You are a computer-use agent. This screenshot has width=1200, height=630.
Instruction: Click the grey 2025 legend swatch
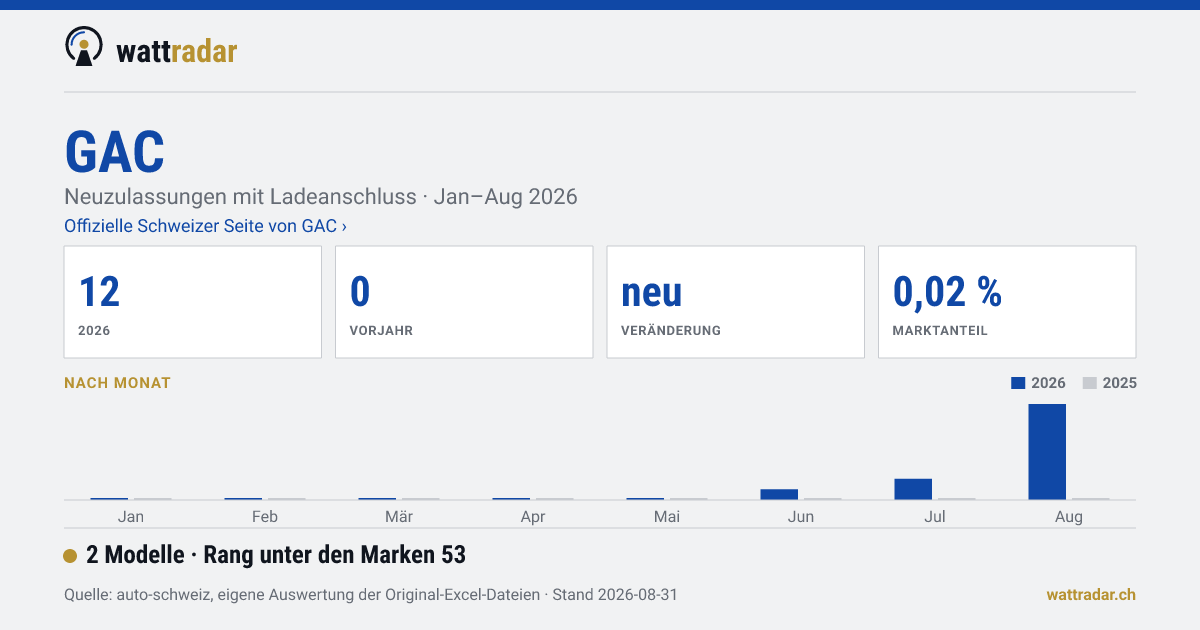pyautogui.click(x=1090, y=383)
